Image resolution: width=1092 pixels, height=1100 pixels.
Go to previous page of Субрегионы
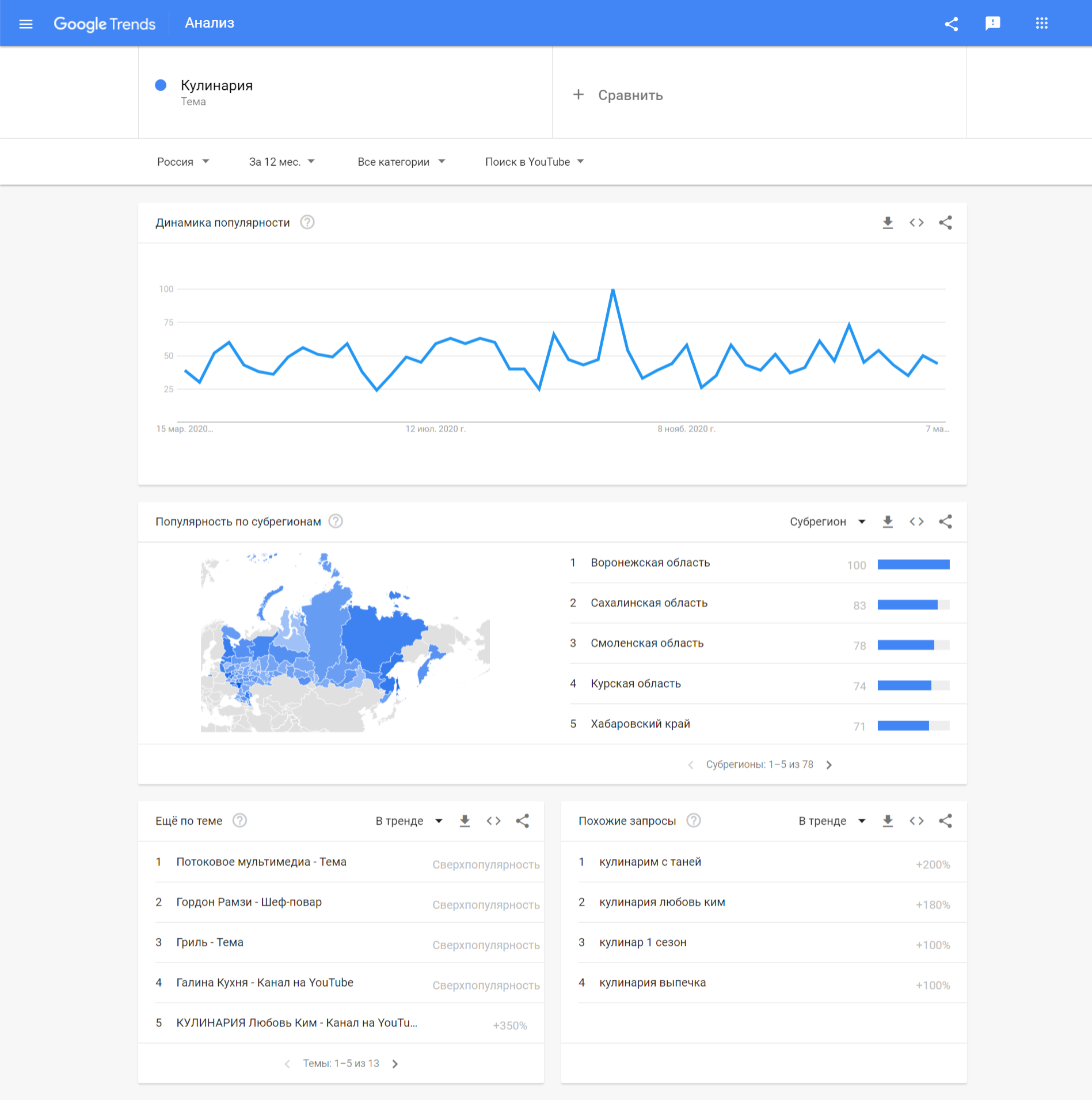[691, 765]
